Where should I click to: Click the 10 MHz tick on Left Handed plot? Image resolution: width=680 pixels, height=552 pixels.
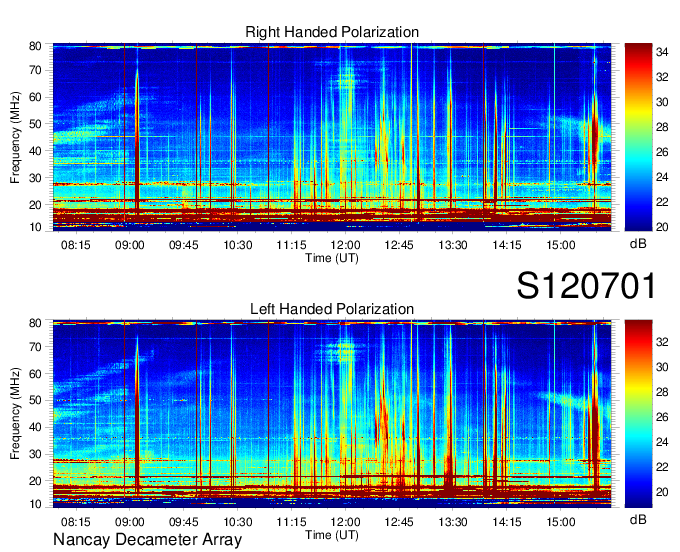tap(35, 504)
